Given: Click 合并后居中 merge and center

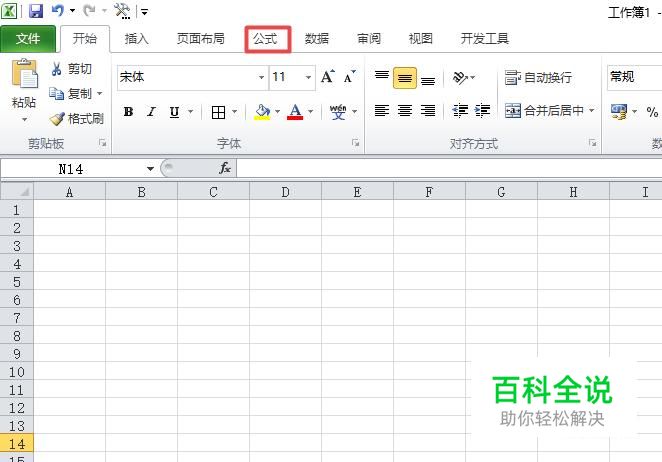Looking at the screenshot, I should (x=545, y=111).
